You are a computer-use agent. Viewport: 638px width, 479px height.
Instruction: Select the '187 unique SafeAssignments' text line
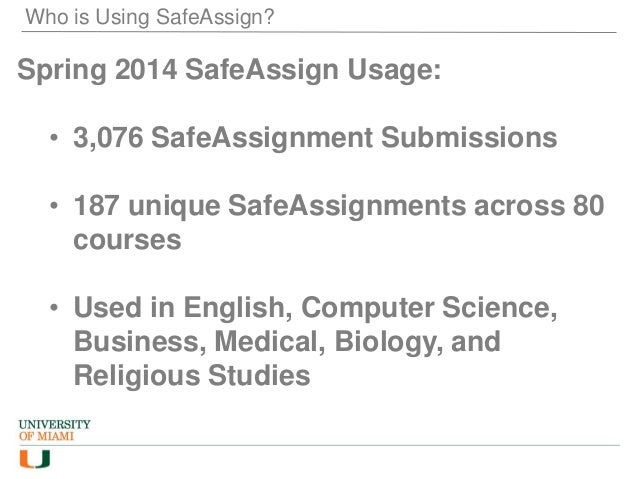coord(269,206)
